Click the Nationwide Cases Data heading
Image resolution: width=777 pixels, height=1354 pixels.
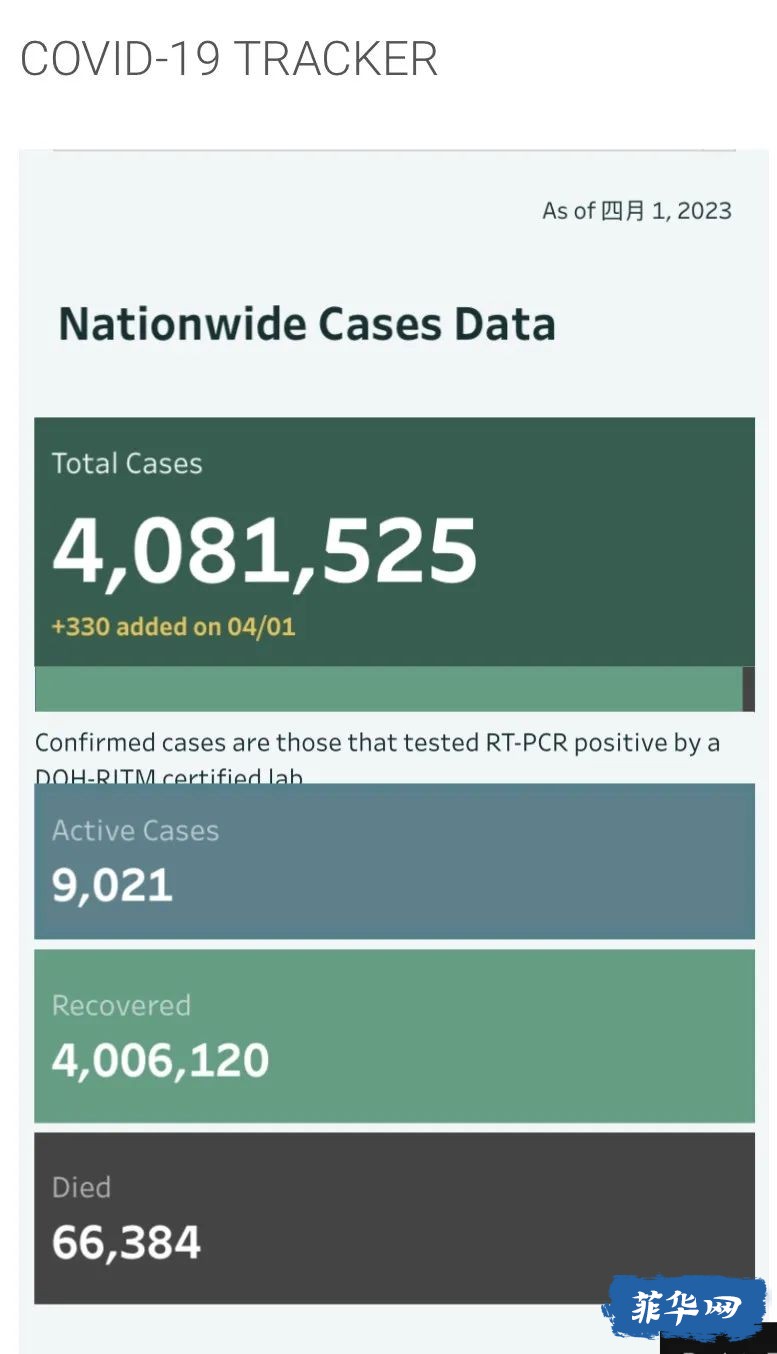(x=307, y=324)
